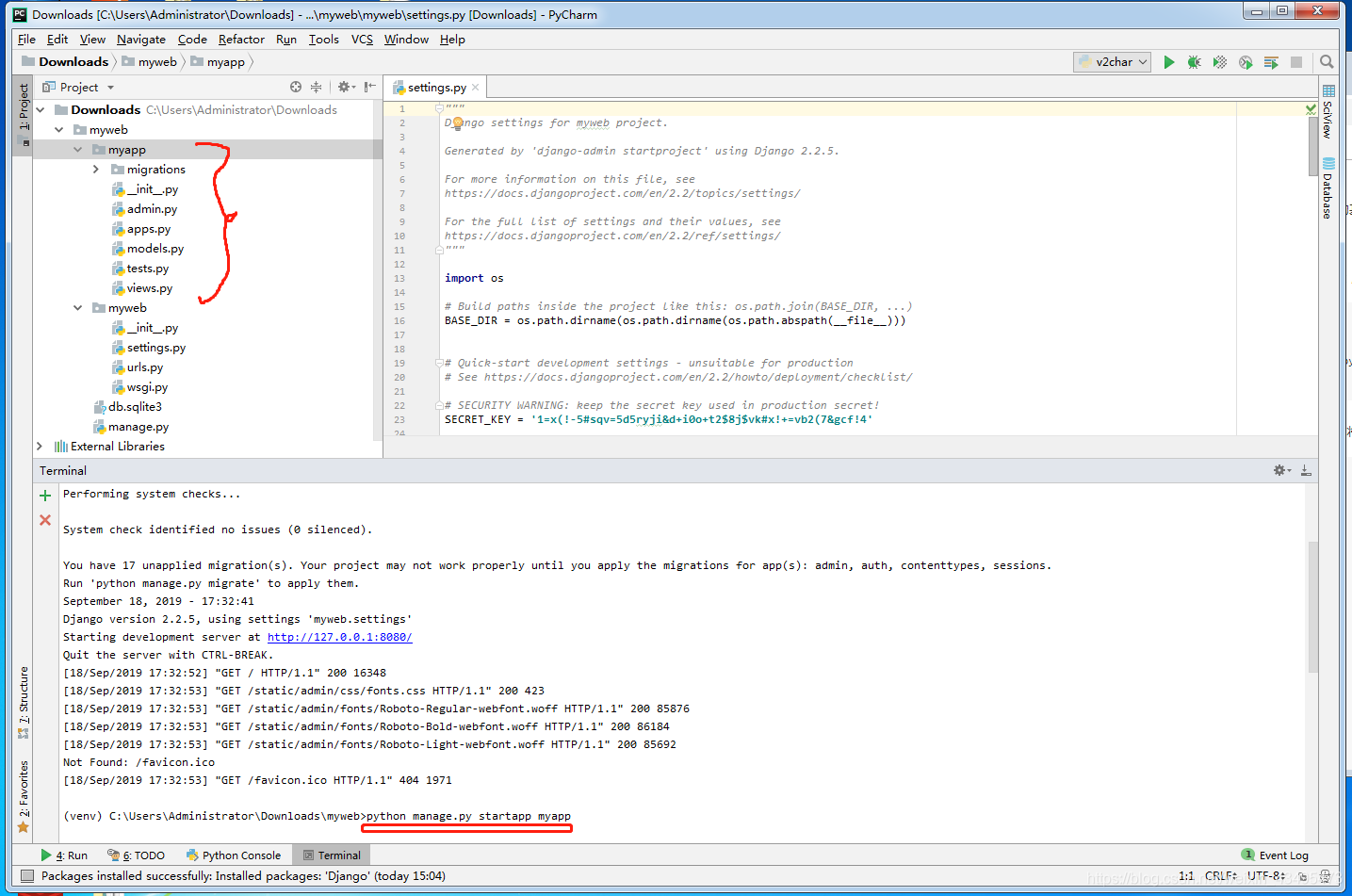Image resolution: width=1352 pixels, height=896 pixels.
Task: Click the editor vertical scrollbar
Action: [1312, 146]
